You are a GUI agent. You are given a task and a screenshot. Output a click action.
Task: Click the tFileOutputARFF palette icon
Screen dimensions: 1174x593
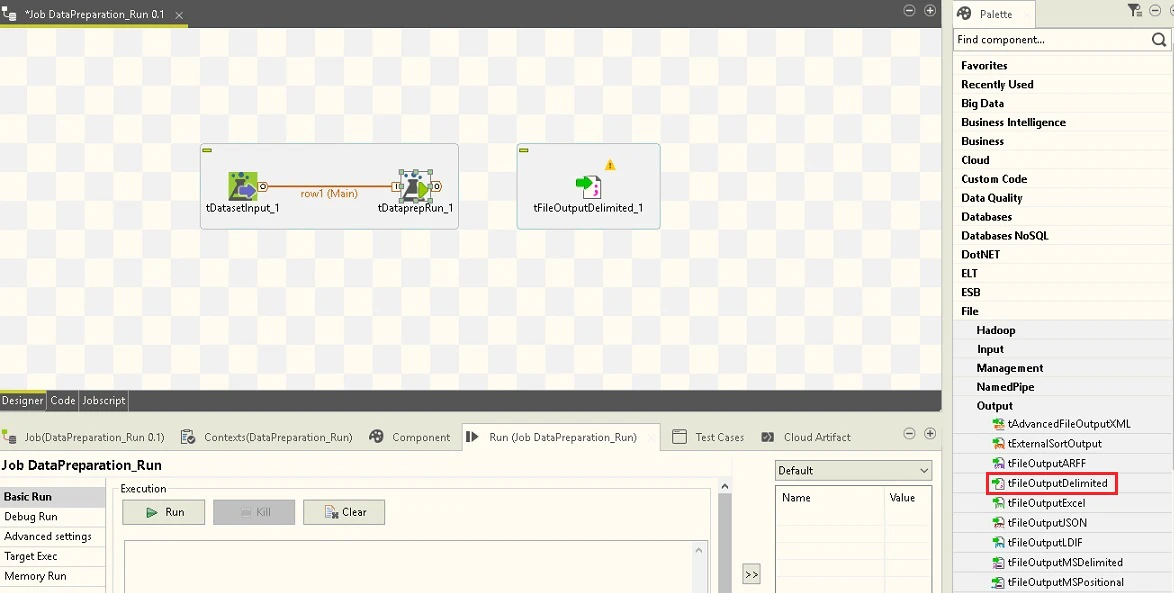[x=998, y=463]
